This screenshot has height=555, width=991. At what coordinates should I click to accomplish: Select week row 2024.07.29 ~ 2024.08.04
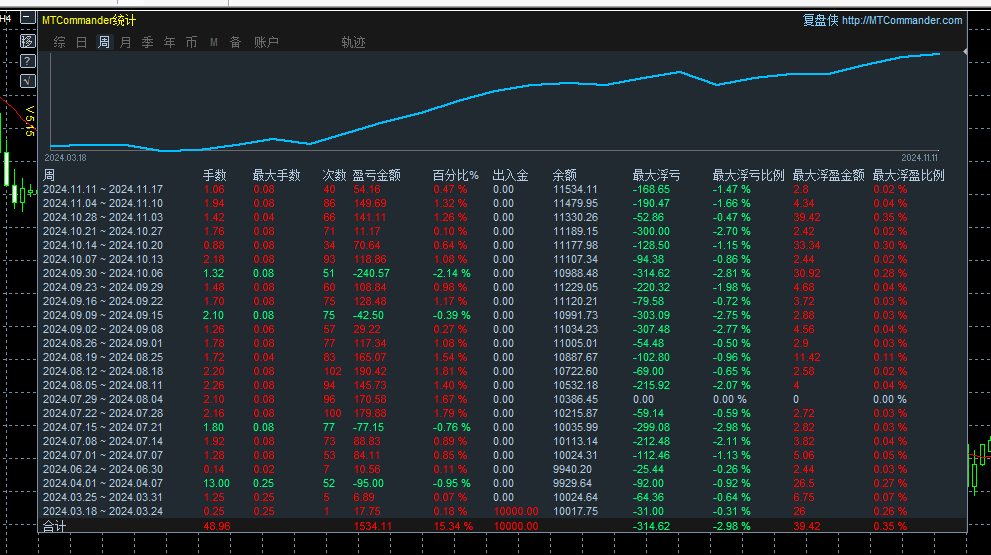pos(502,399)
